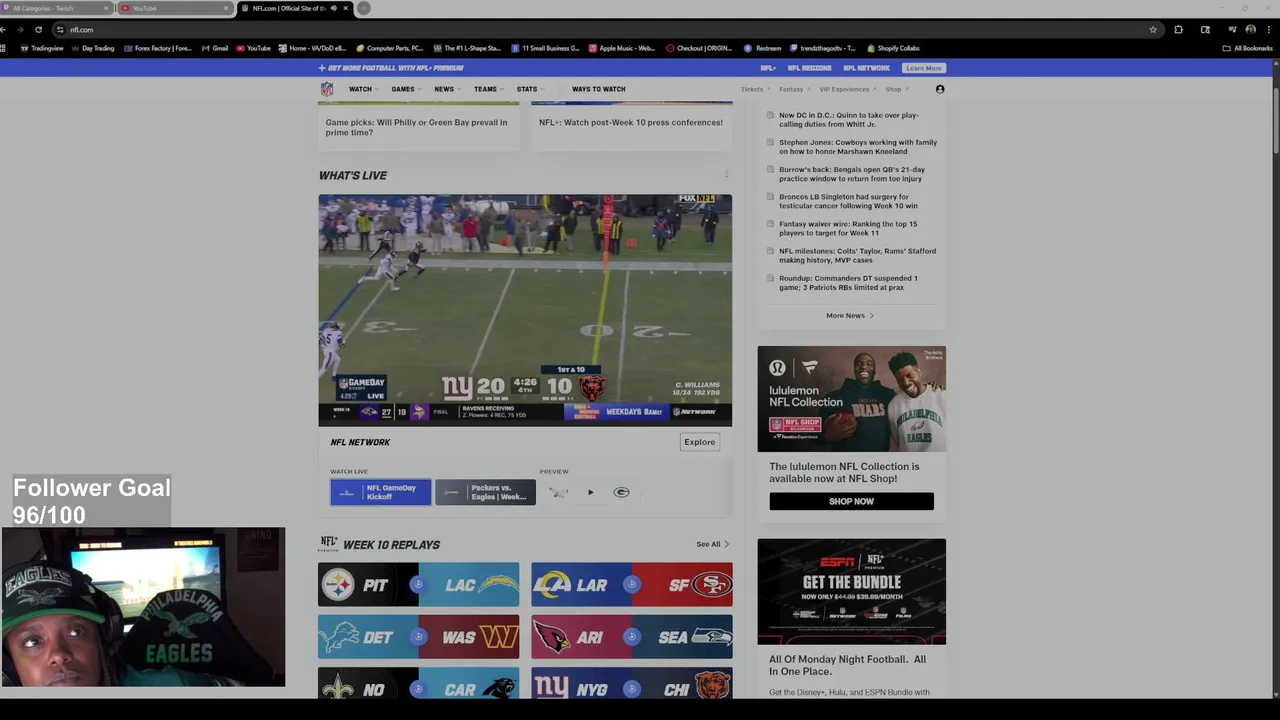Open the Tradingview bookmark

point(42,48)
